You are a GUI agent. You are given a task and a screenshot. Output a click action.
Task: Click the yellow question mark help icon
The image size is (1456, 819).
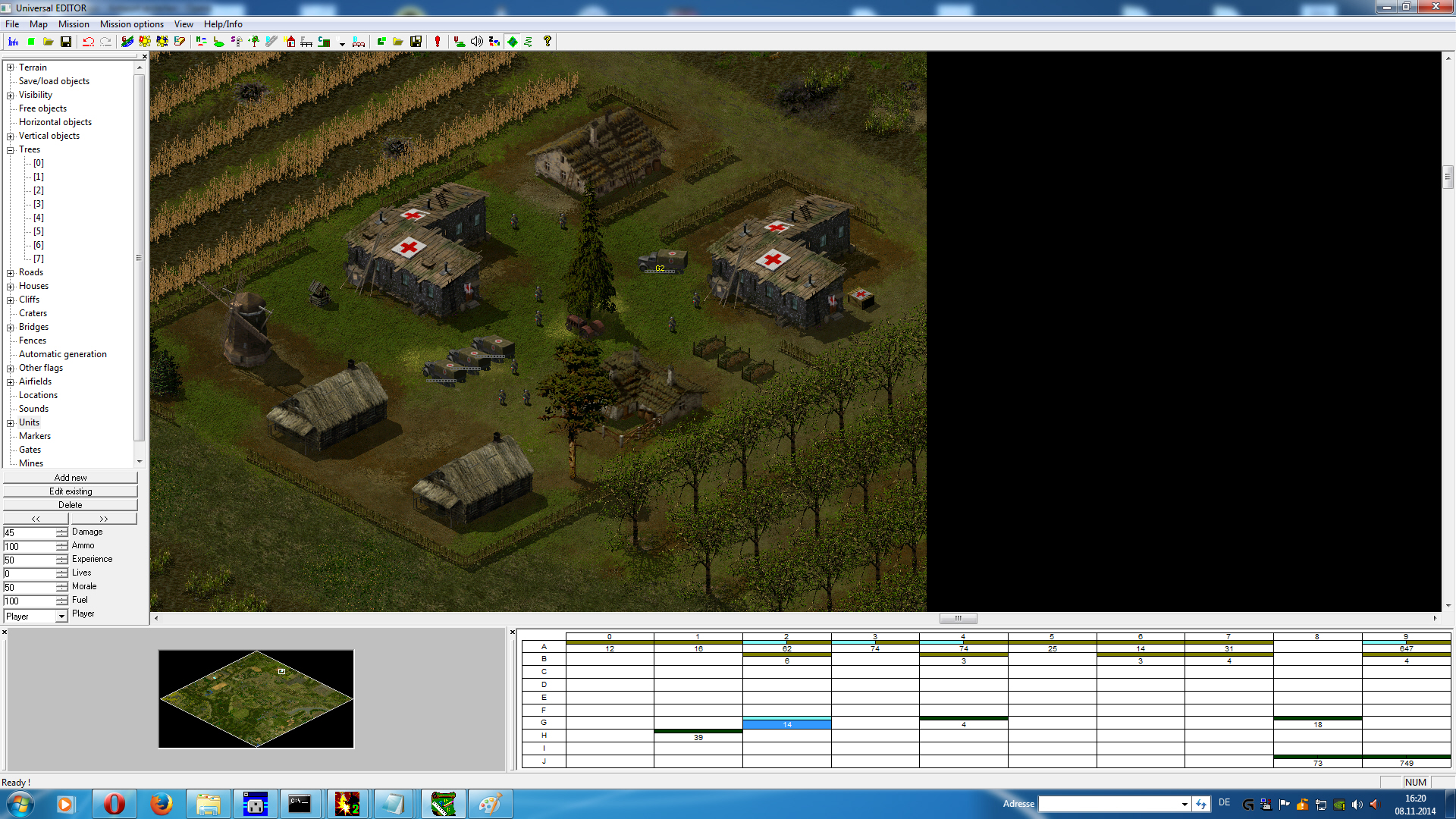pos(548,42)
